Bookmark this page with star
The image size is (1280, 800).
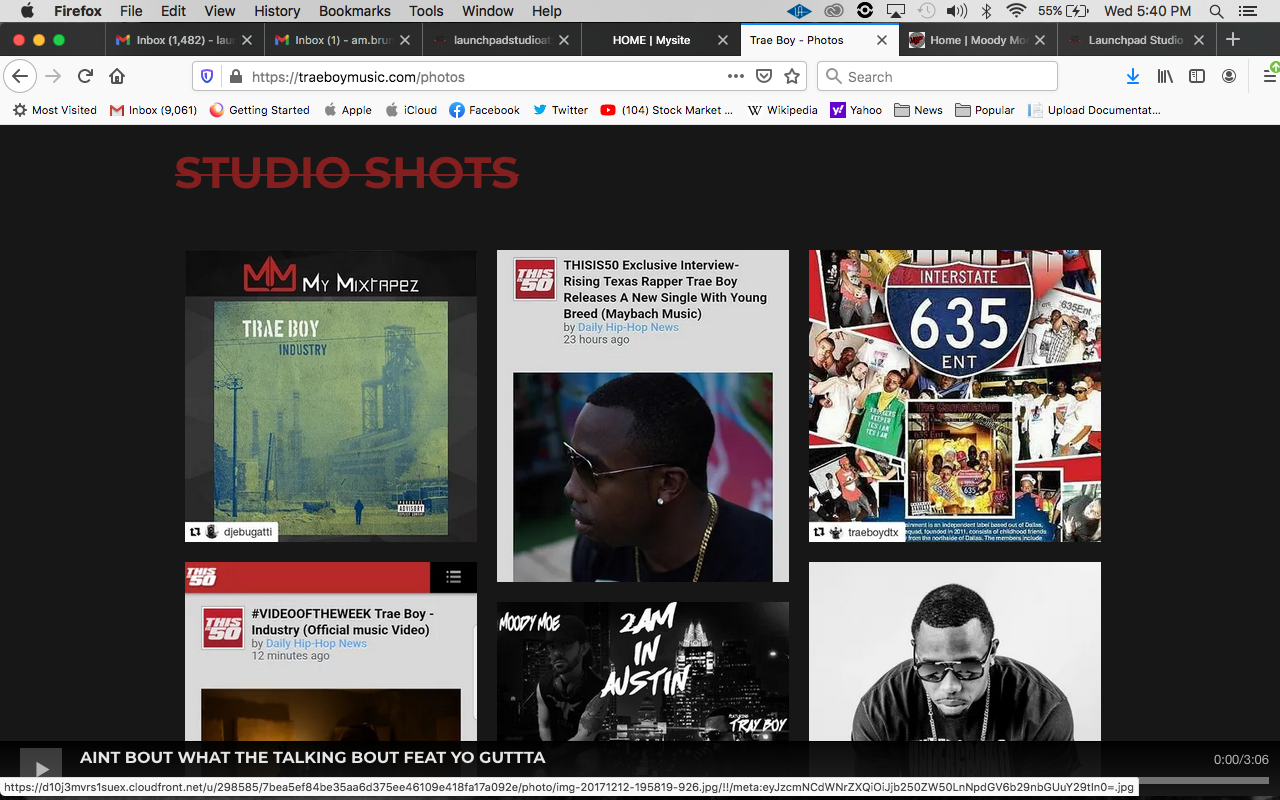[x=792, y=76]
